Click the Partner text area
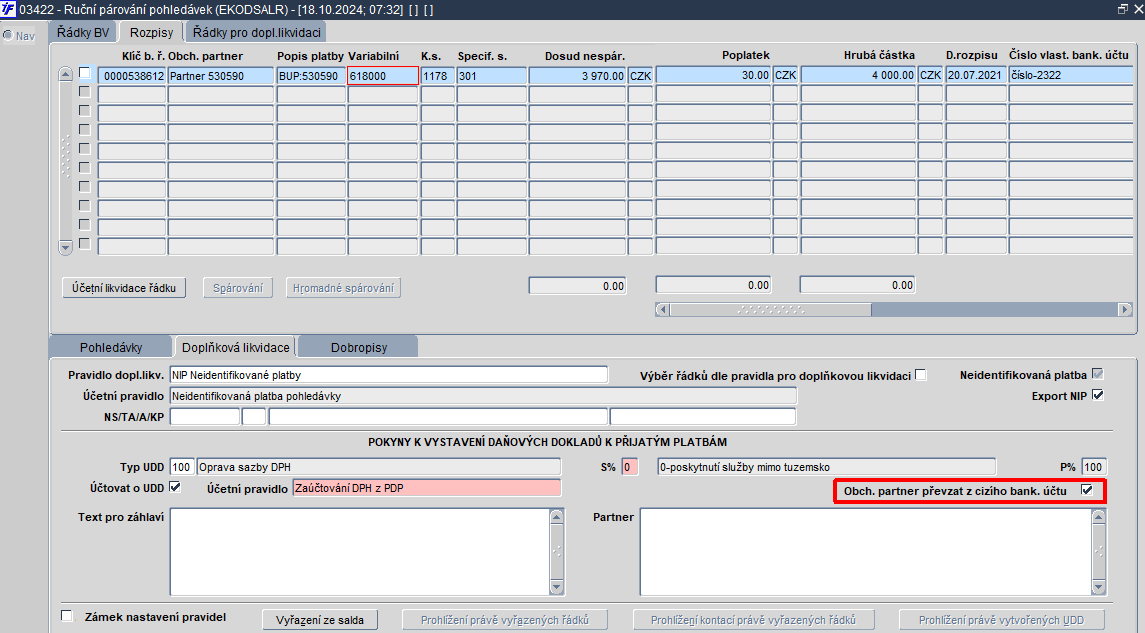The height and width of the screenshot is (633, 1145). (866, 552)
